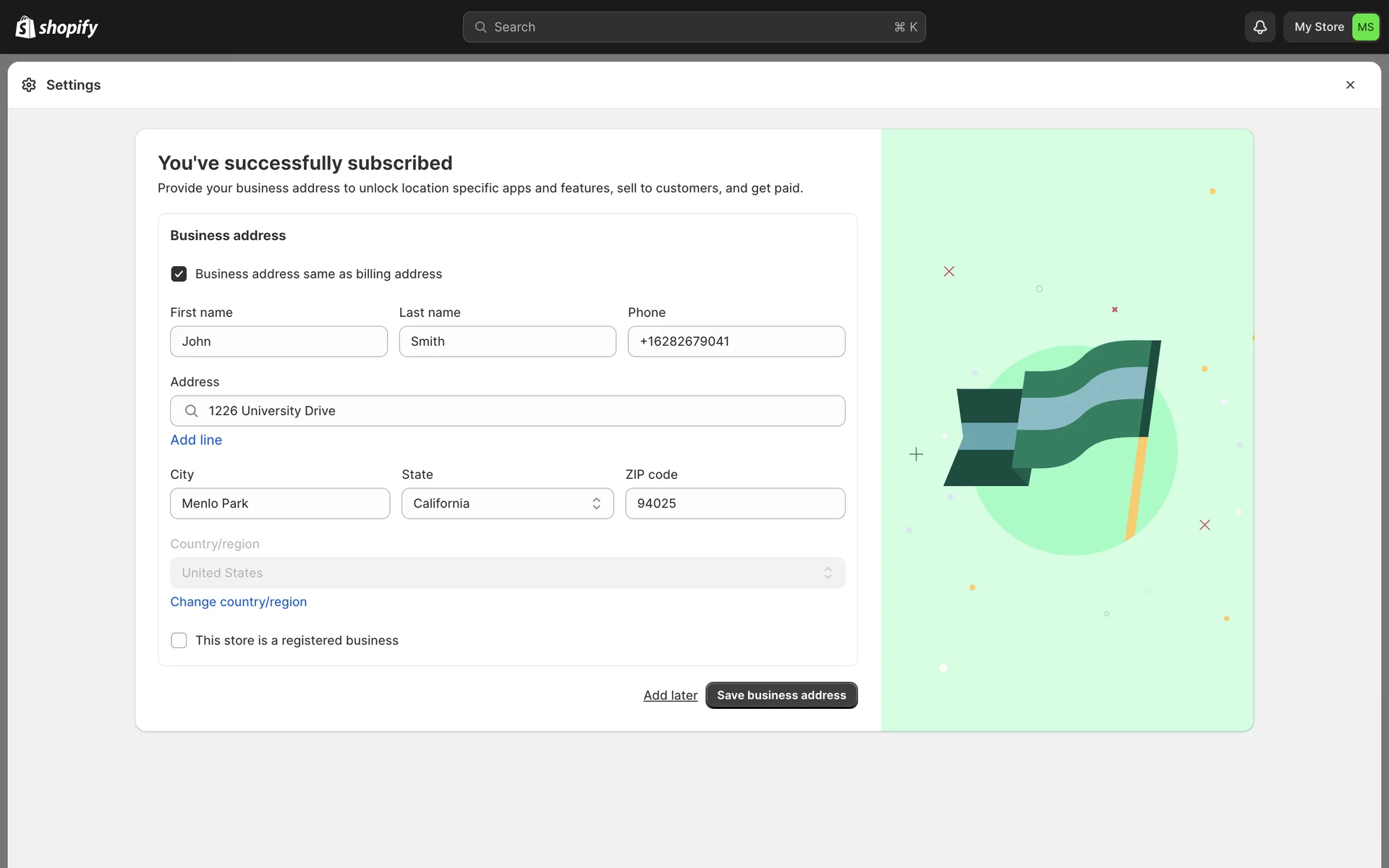Click the Settings gear icon
The image size is (1389, 868).
coord(29,85)
